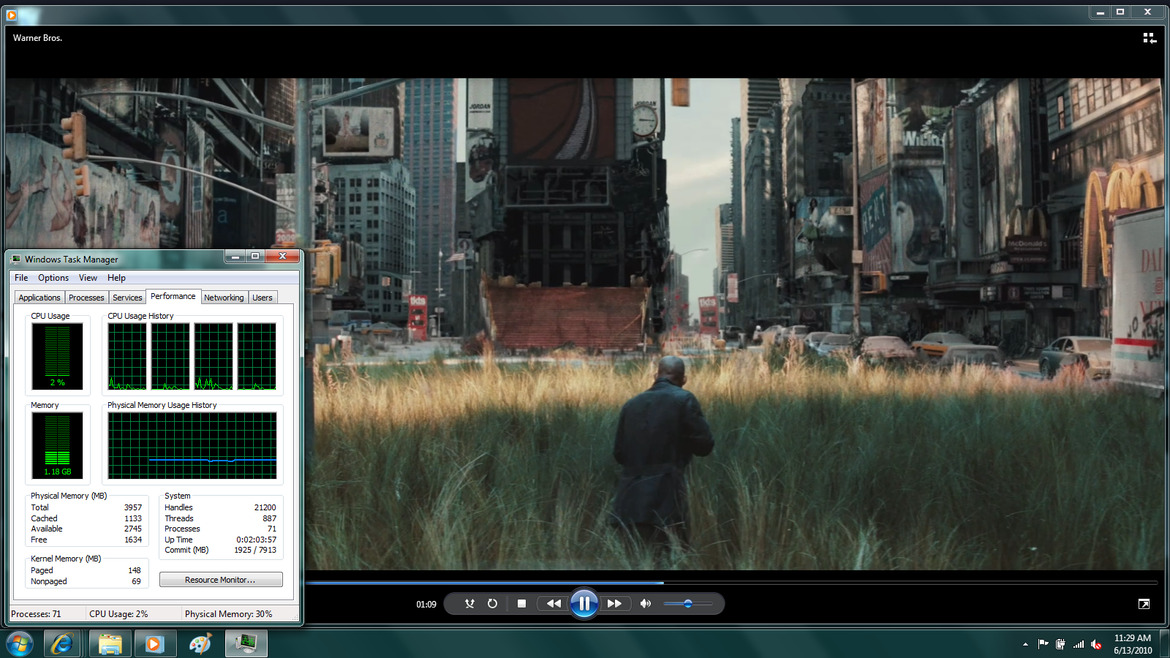Click Media Player title bar icon
Image resolution: width=1170 pixels, height=658 pixels.
[x=11, y=14]
